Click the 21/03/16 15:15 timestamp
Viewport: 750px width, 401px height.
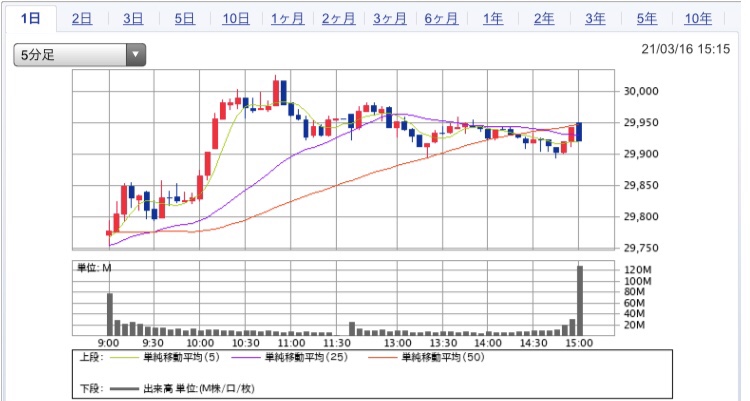(x=685, y=49)
